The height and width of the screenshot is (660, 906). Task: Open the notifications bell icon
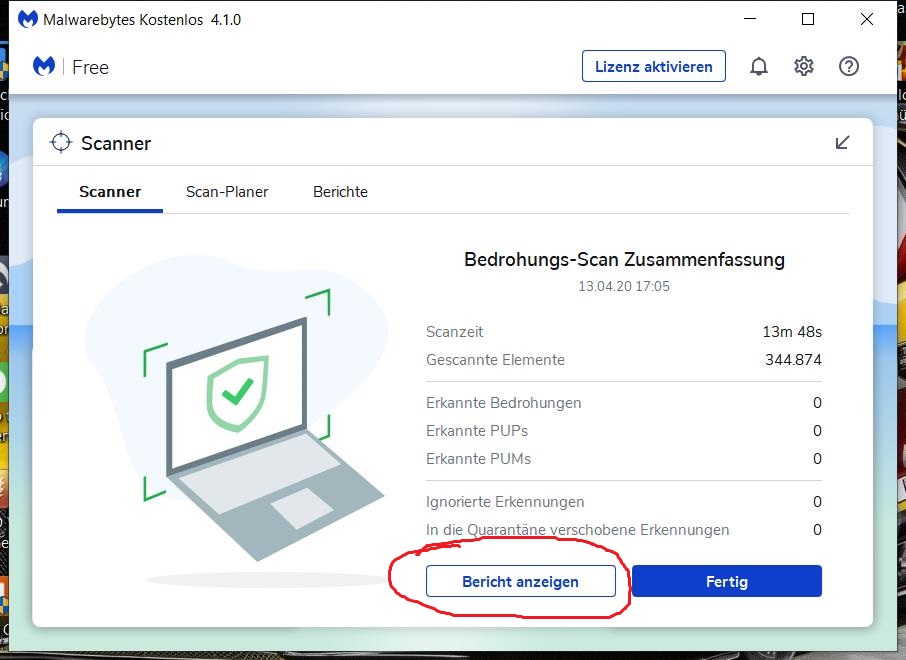coord(759,66)
